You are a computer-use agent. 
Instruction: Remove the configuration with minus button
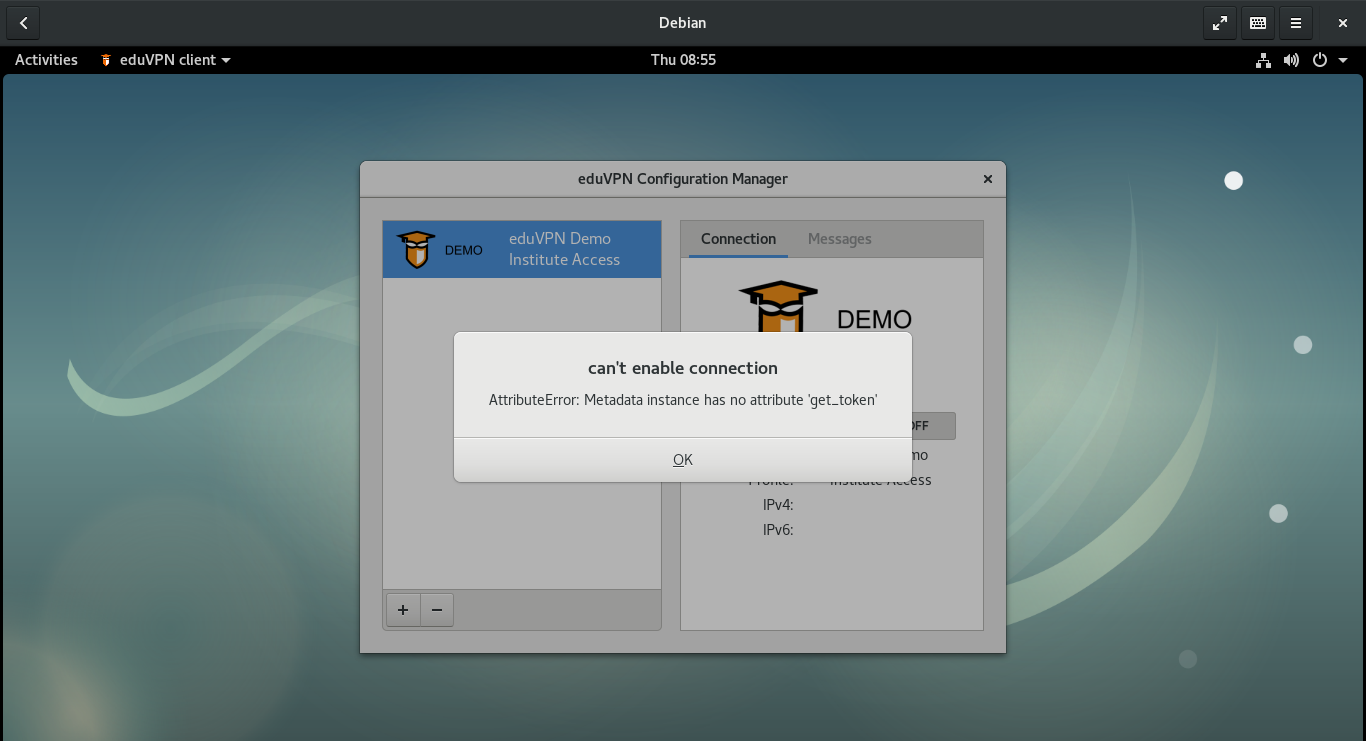tap(437, 610)
